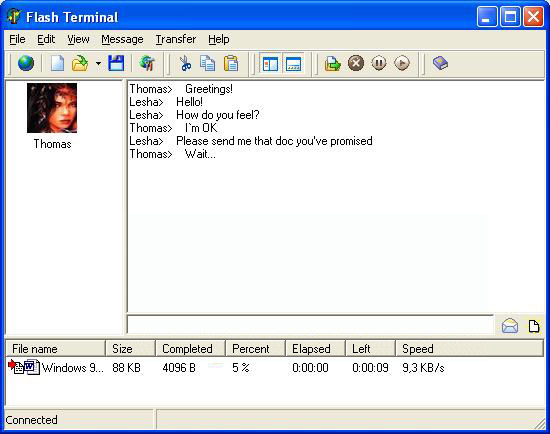Screen dimensions: 550x434
Task: Cut selection with the scissors icon
Action: [185, 64]
